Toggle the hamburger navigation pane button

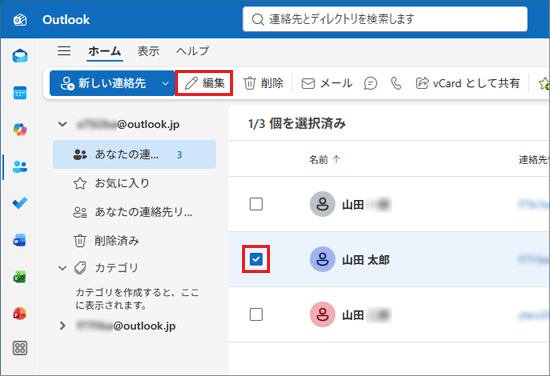tap(64, 51)
